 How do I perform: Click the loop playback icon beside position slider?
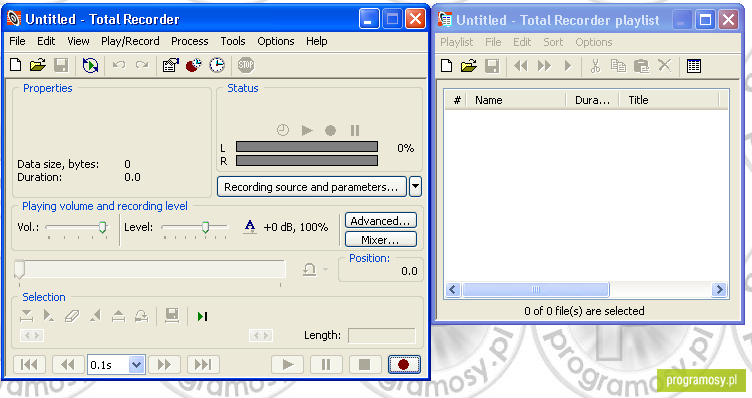tap(310, 270)
